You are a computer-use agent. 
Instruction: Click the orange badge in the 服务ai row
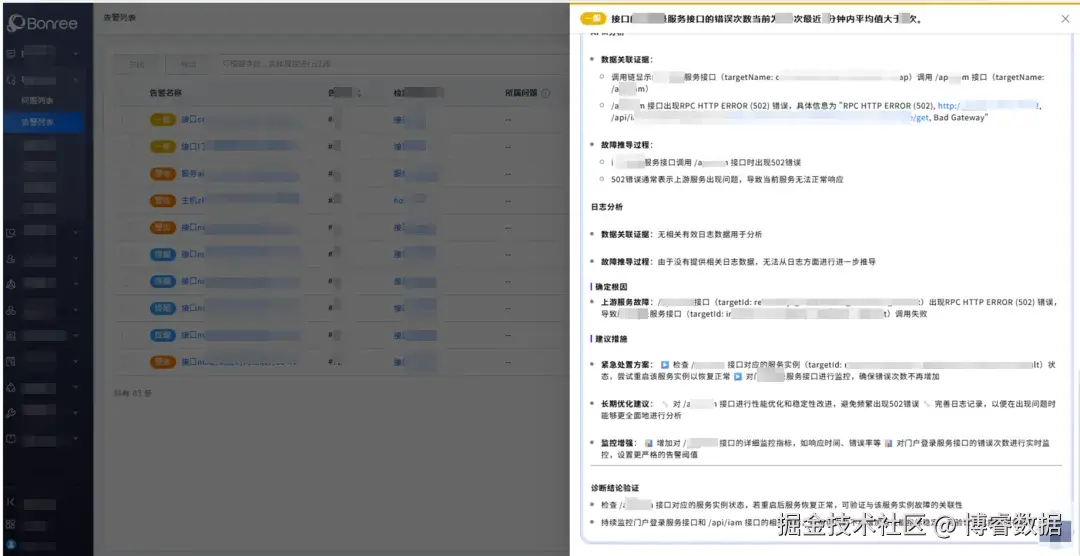[x=163, y=174]
